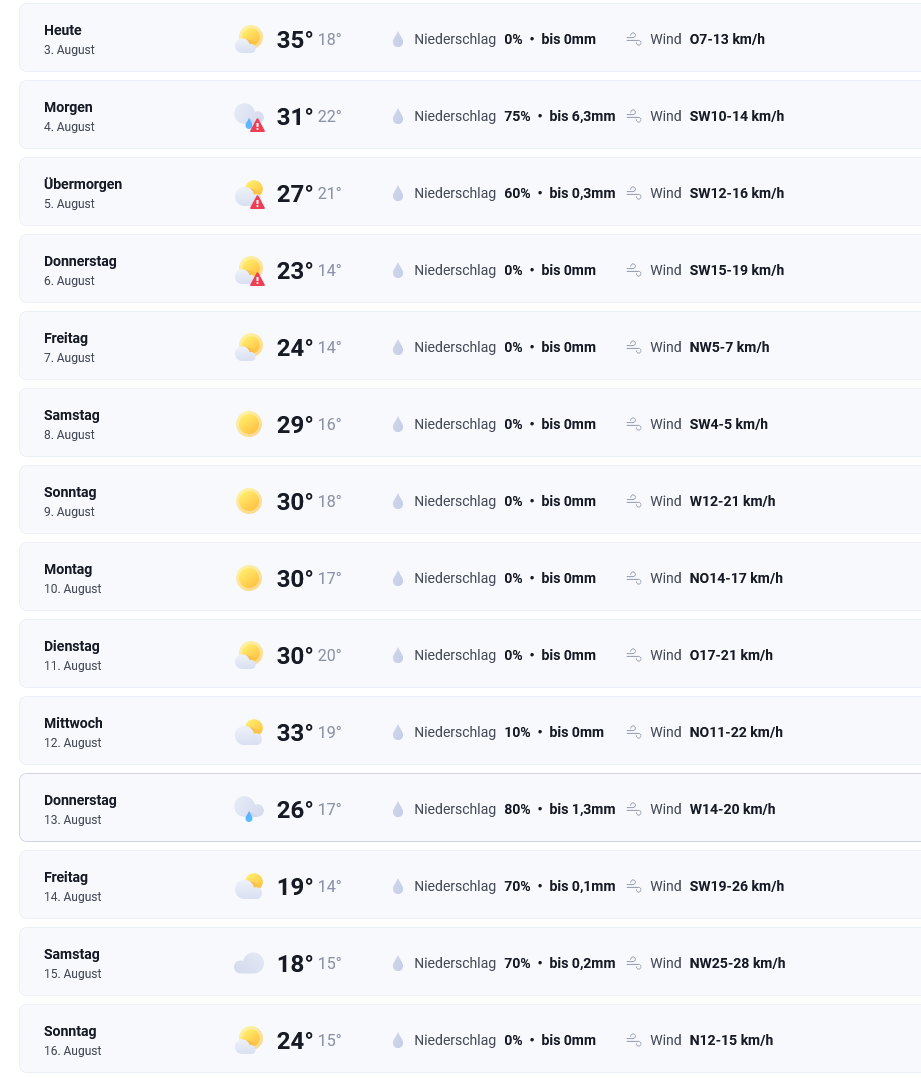The width and height of the screenshot is (921, 1078).
Task: Click the wind icon in Montag row
Action: (634, 578)
